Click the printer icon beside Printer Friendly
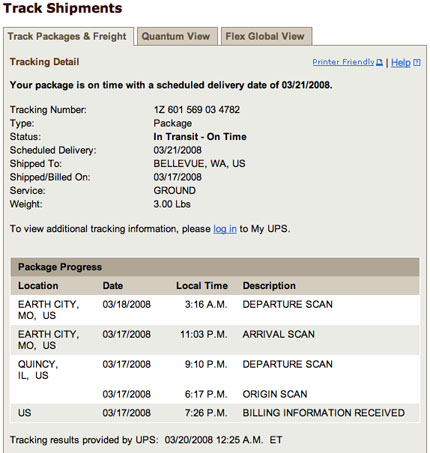Viewport: 430px width, 453px height. [379, 62]
